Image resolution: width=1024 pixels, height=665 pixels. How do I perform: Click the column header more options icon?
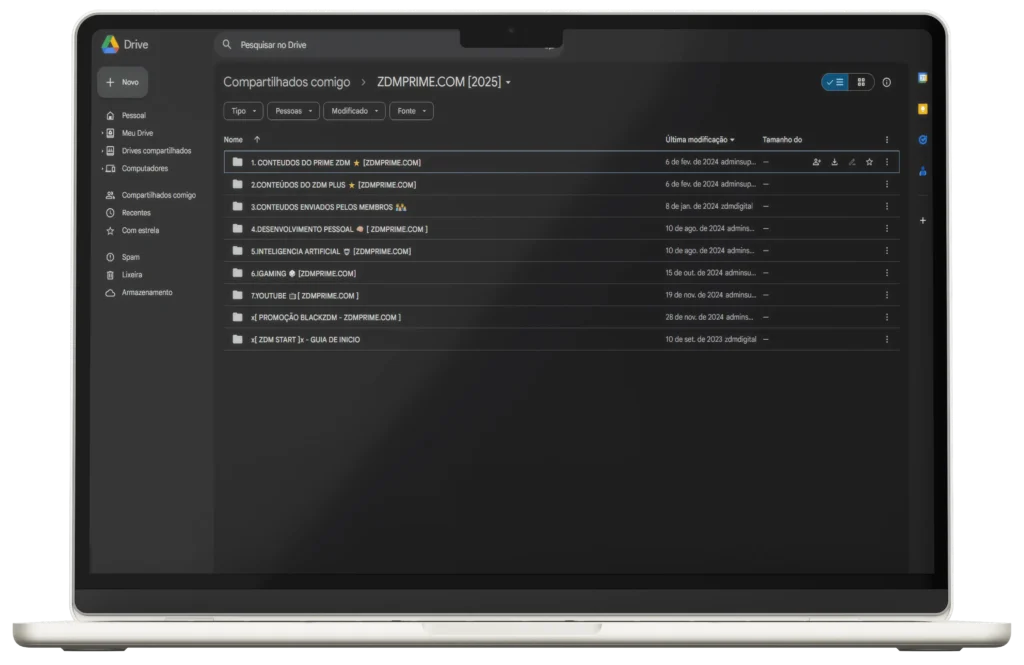coord(887,140)
